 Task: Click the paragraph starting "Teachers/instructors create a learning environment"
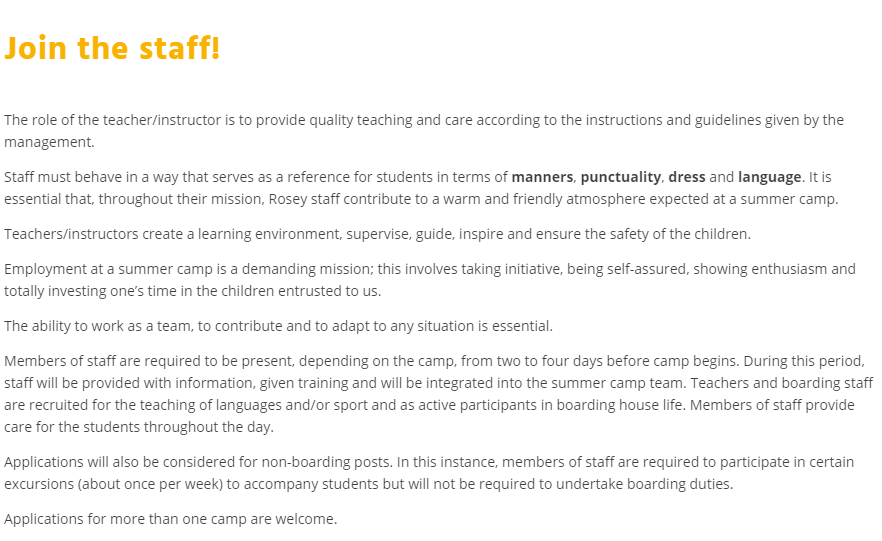377,234
